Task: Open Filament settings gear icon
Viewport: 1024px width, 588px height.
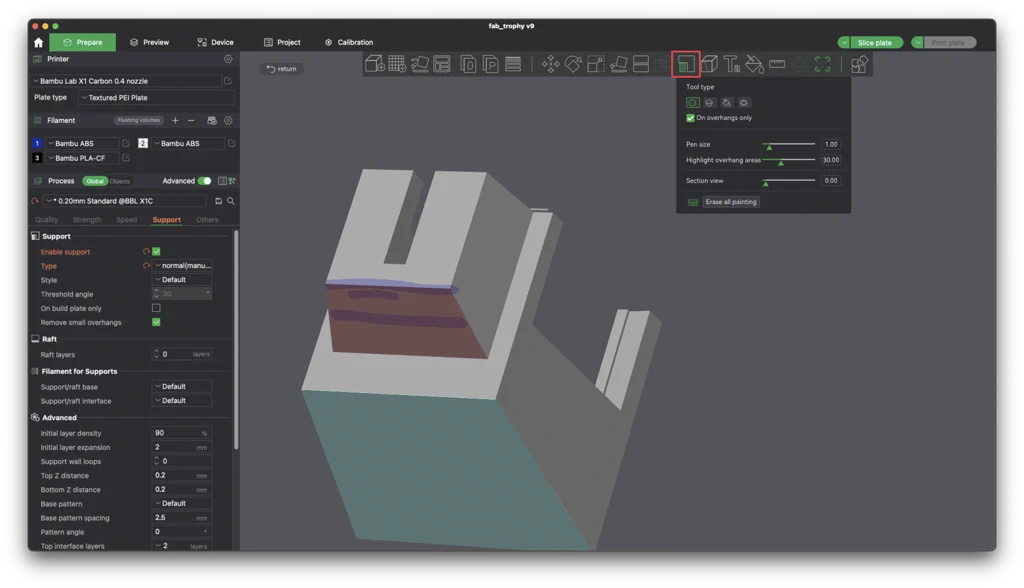Action: 228,120
